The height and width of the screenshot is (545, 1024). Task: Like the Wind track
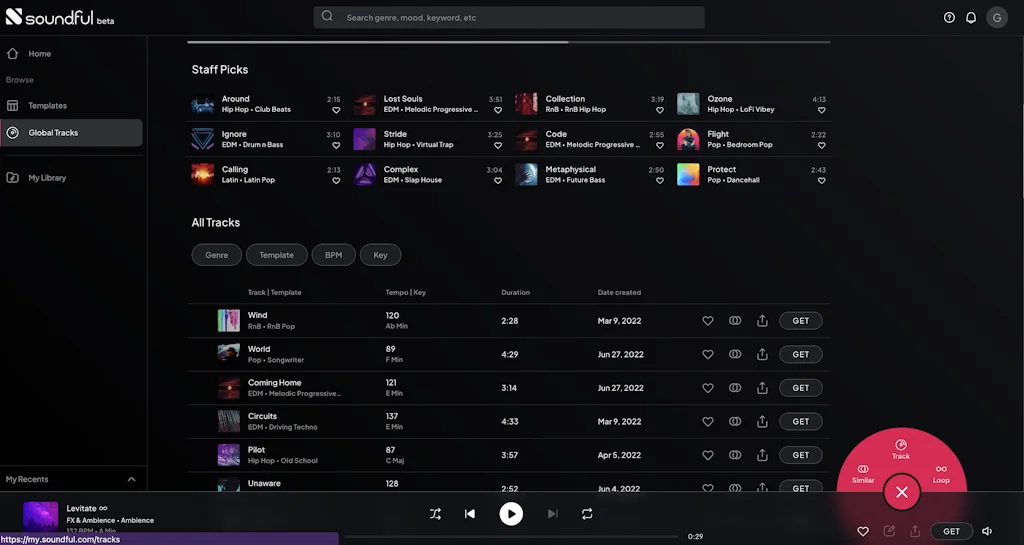tap(707, 320)
